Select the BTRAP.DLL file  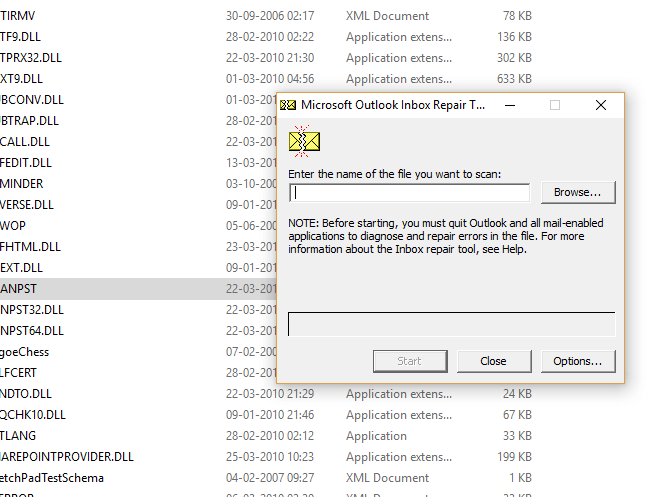pos(29,121)
